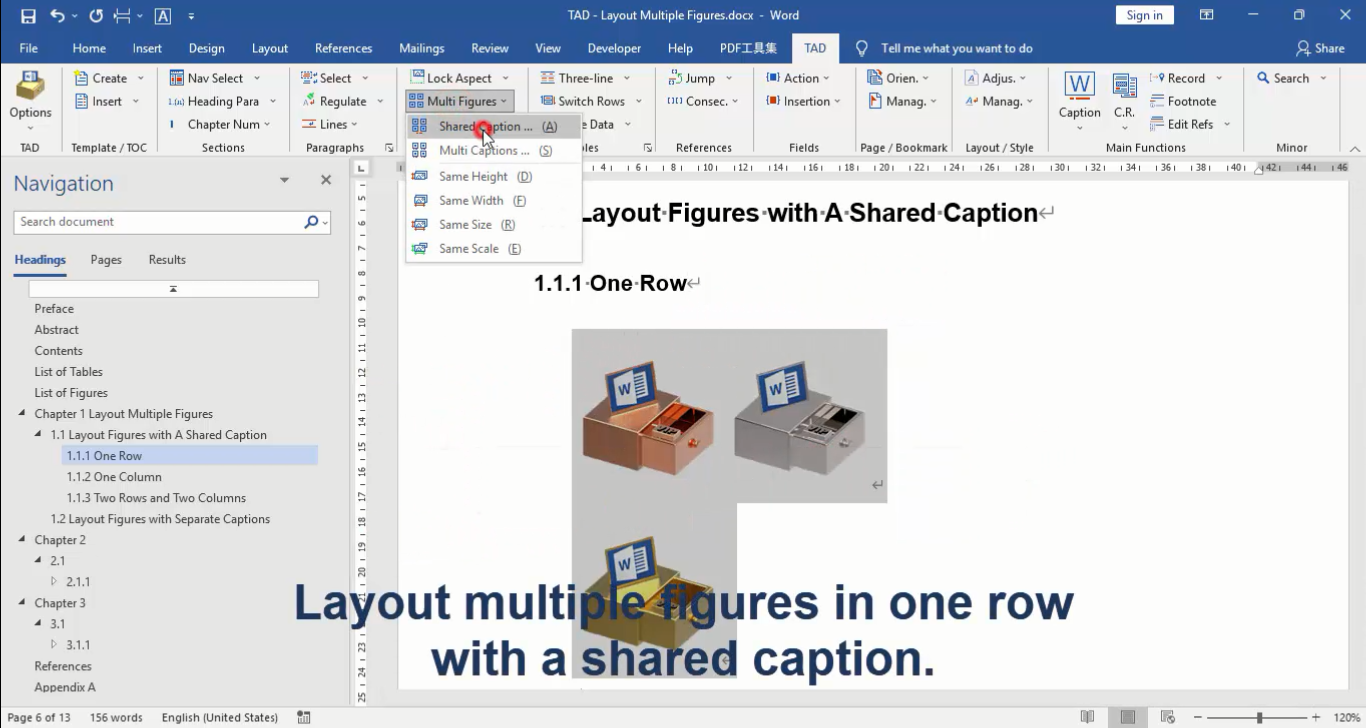
Task: Click the large Caption icon
Action: (x=1079, y=86)
